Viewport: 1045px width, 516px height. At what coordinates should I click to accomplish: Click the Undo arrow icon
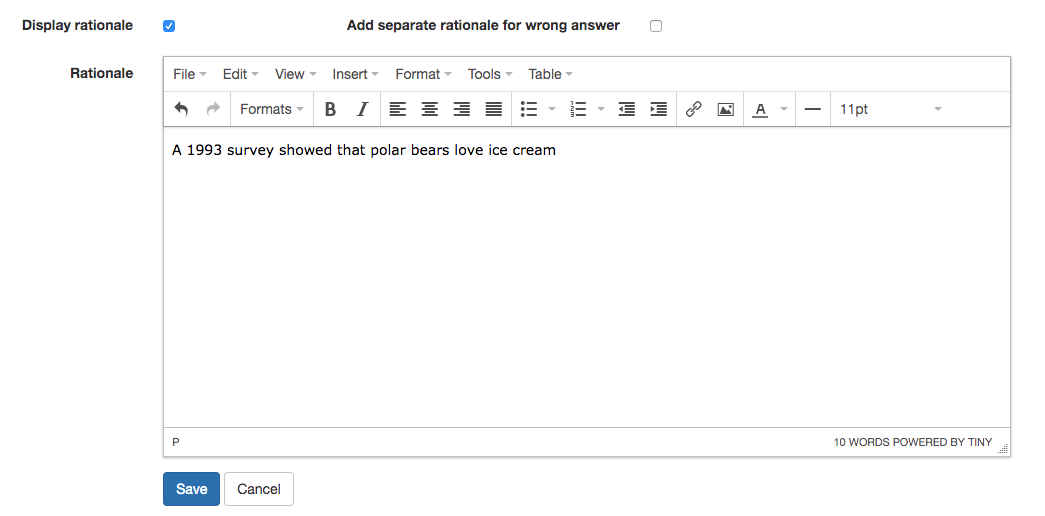tap(181, 110)
